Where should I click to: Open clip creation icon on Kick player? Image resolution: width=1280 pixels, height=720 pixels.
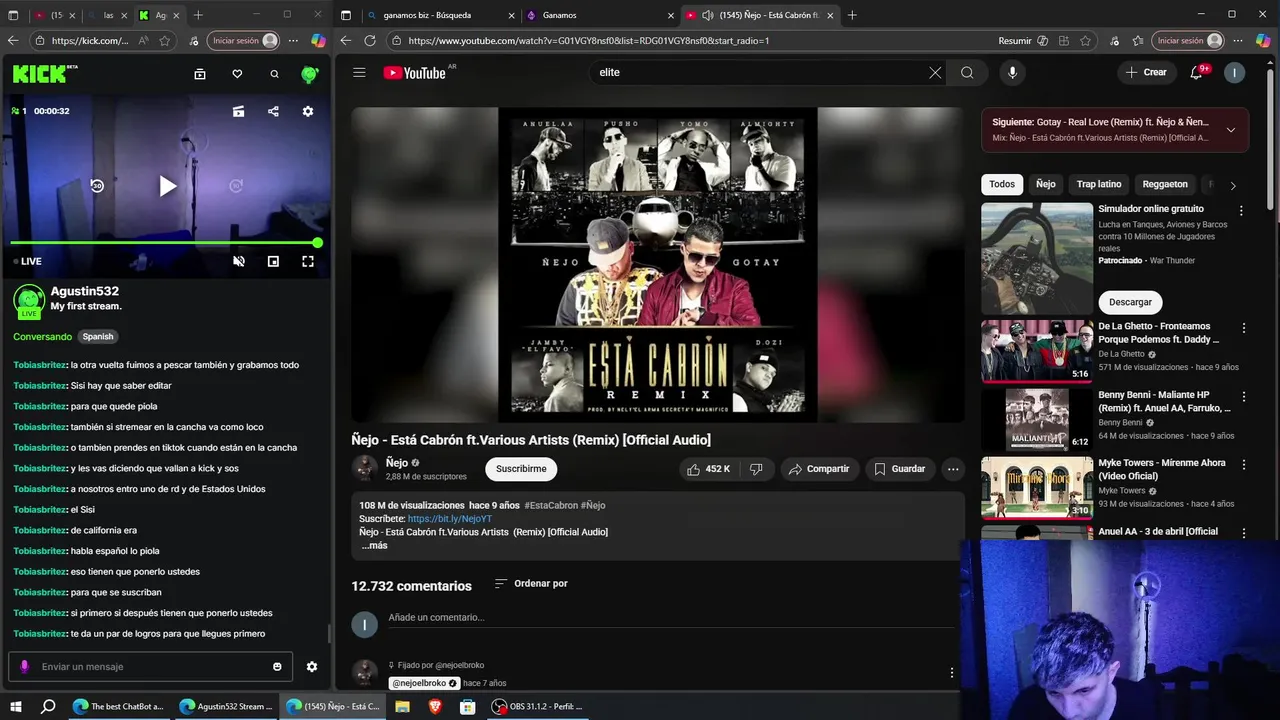(x=238, y=111)
